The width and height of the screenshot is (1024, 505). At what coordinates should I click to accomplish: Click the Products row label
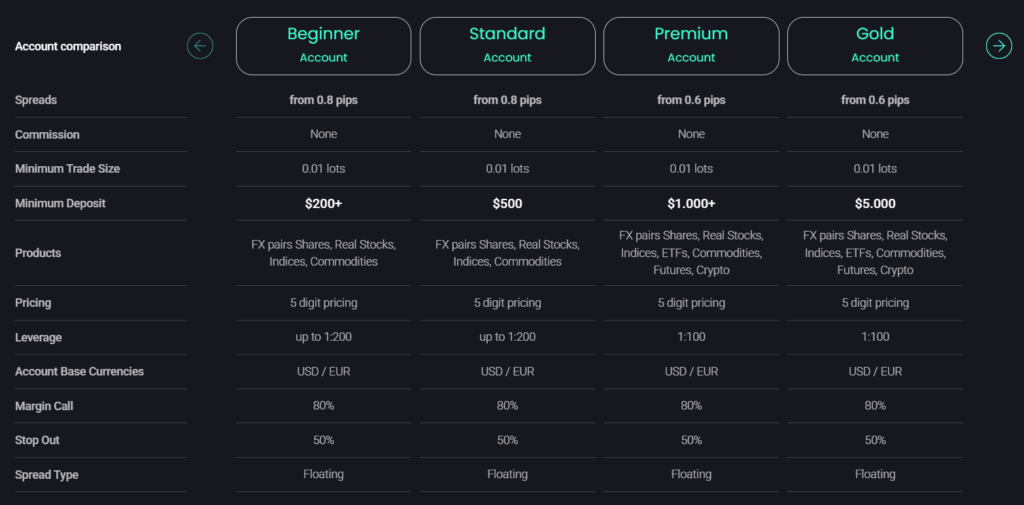pos(38,253)
